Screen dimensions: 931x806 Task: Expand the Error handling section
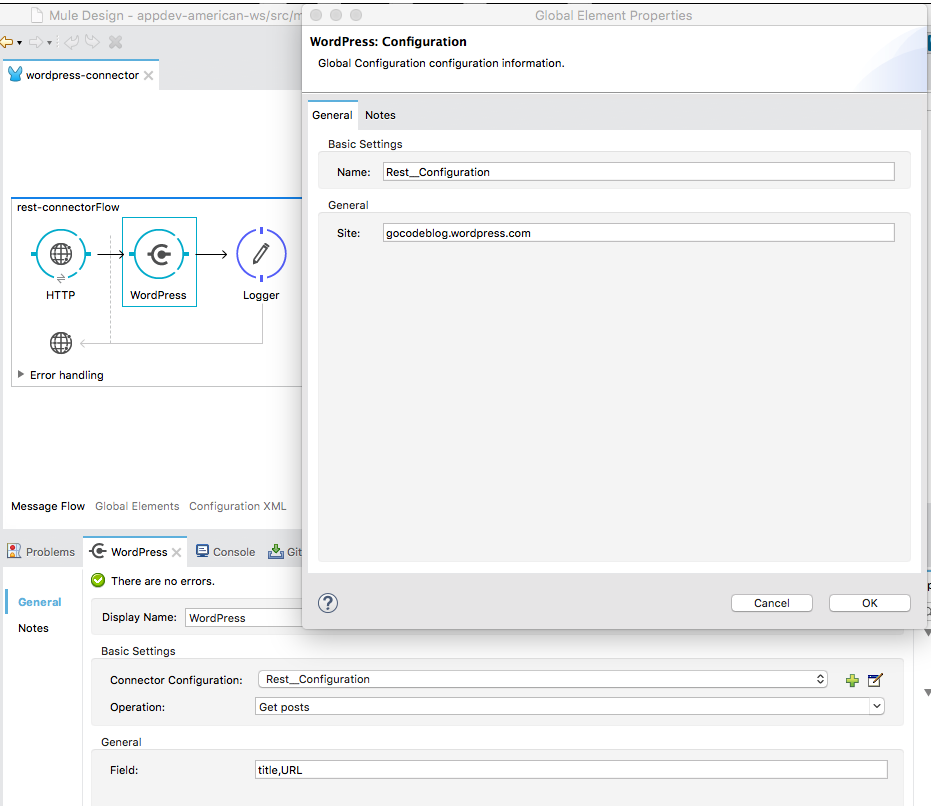coord(22,375)
